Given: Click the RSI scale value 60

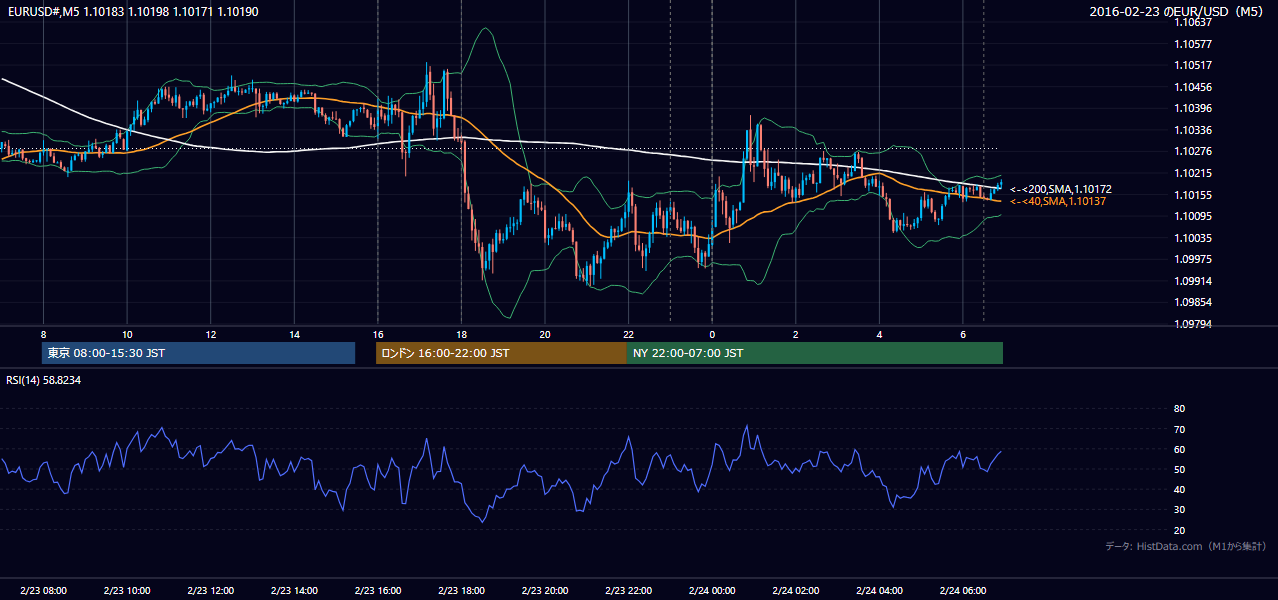Looking at the screenshot, I should [1179, 449].
